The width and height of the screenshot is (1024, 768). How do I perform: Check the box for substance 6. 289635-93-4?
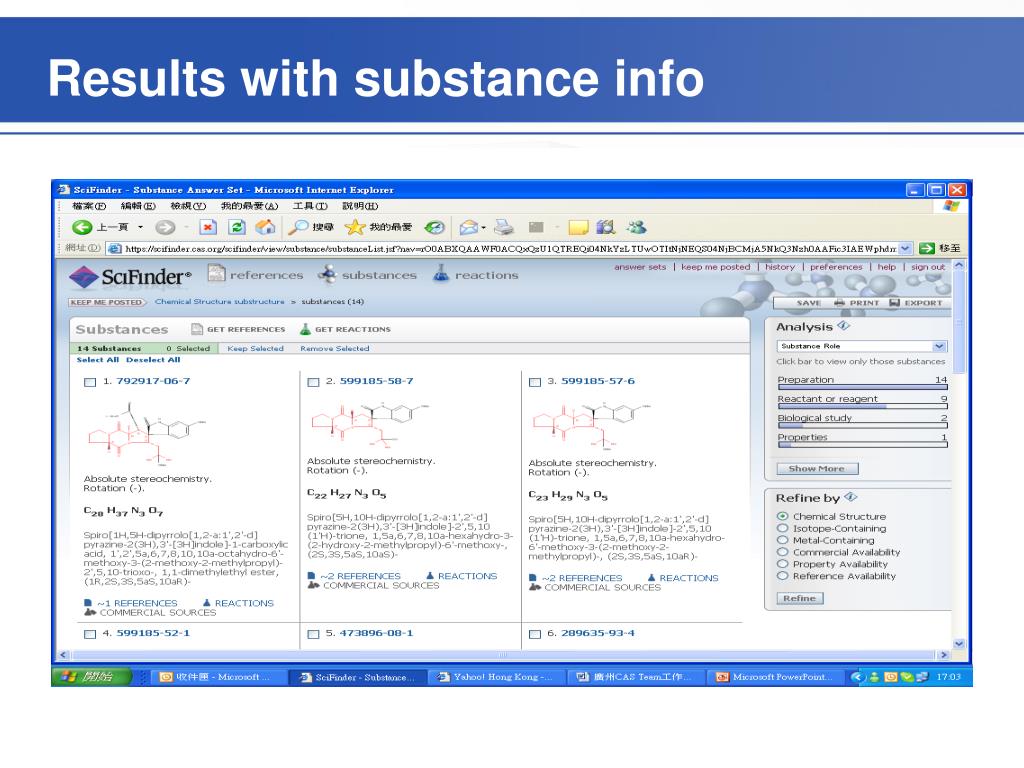pos(535,634)
